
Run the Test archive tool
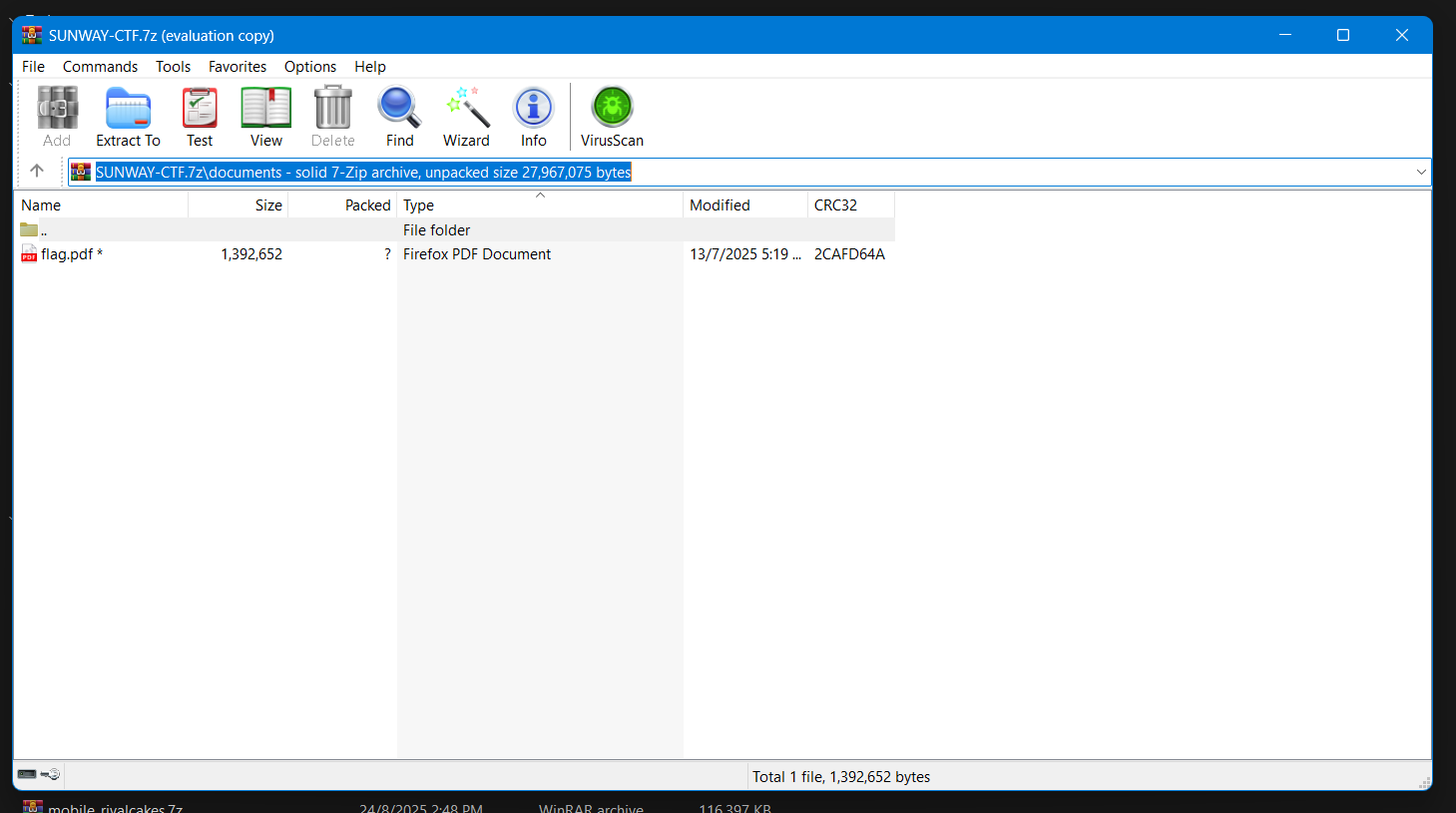pos(200,108)
